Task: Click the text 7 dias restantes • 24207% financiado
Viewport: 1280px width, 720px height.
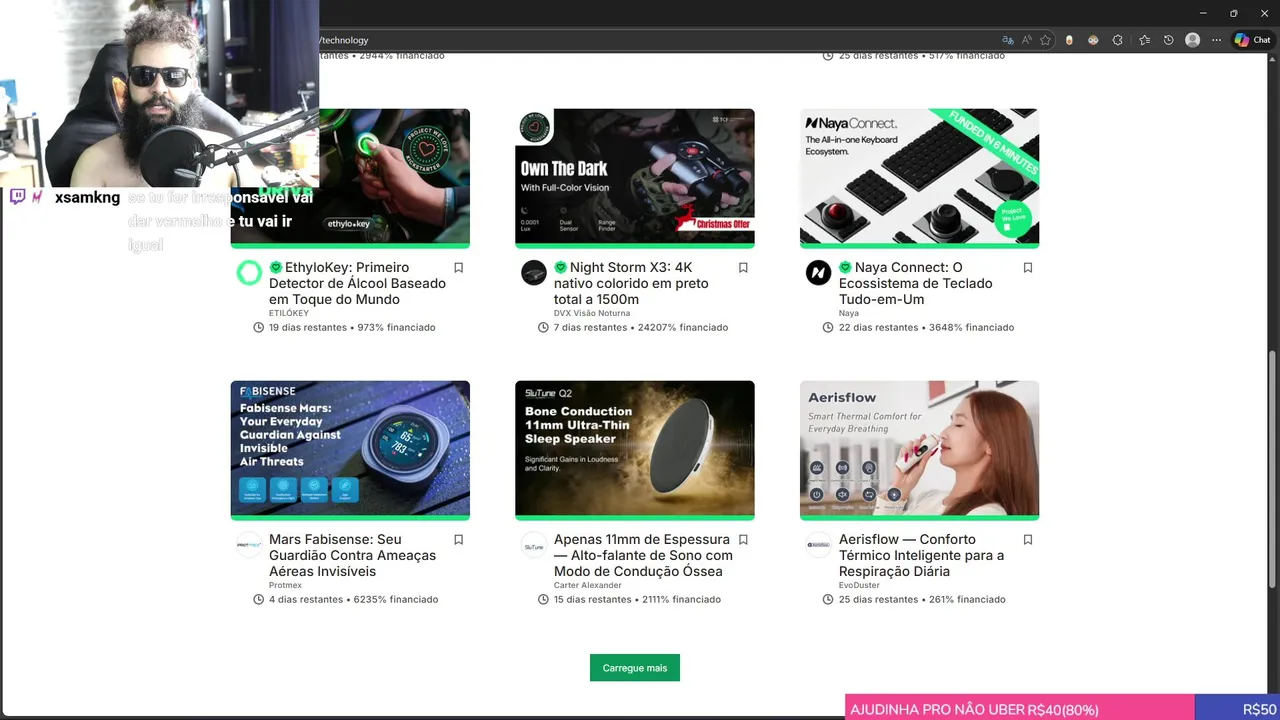Action: pos(641,328)
